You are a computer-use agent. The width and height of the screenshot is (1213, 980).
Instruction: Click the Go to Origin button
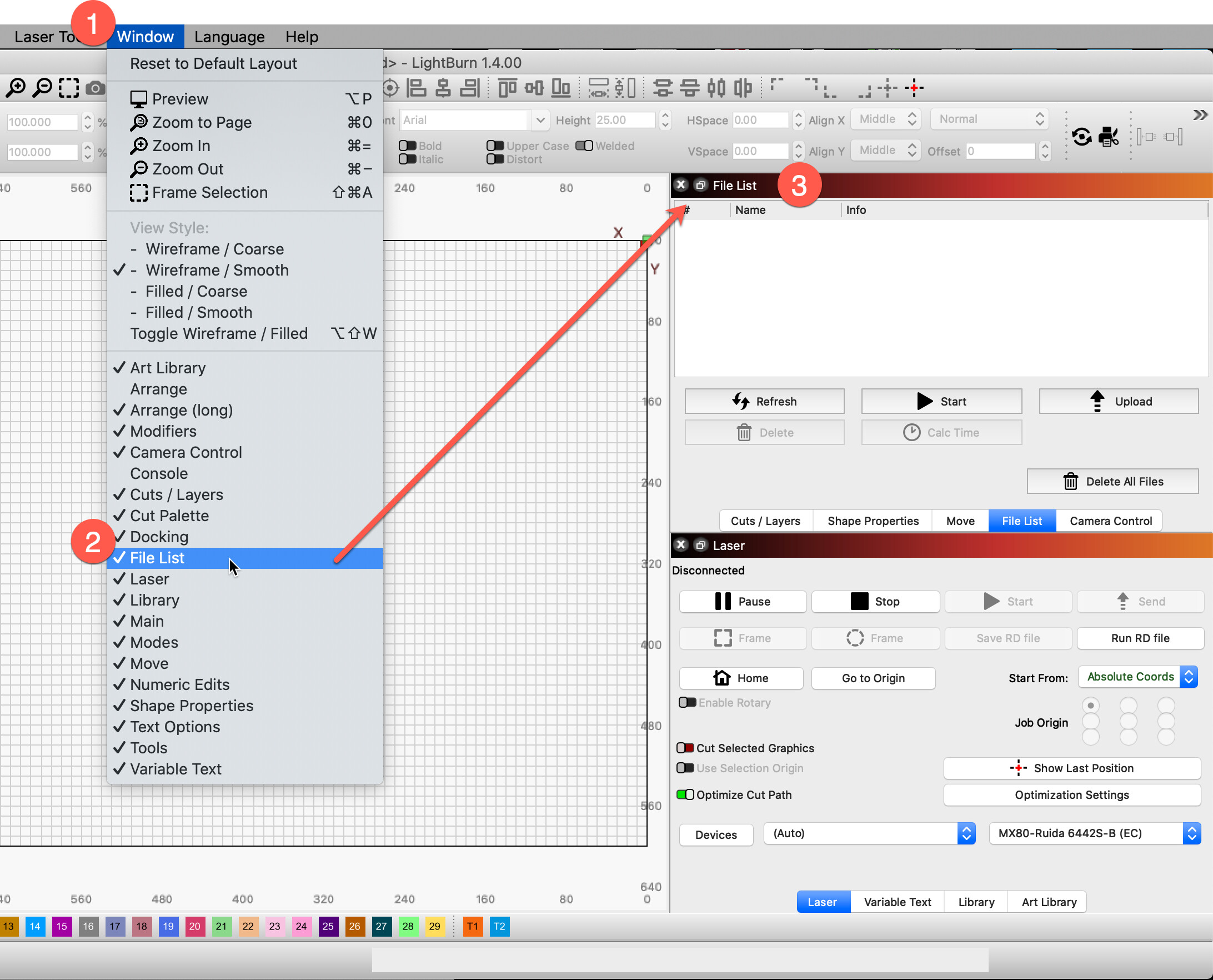tap(873, 678)
